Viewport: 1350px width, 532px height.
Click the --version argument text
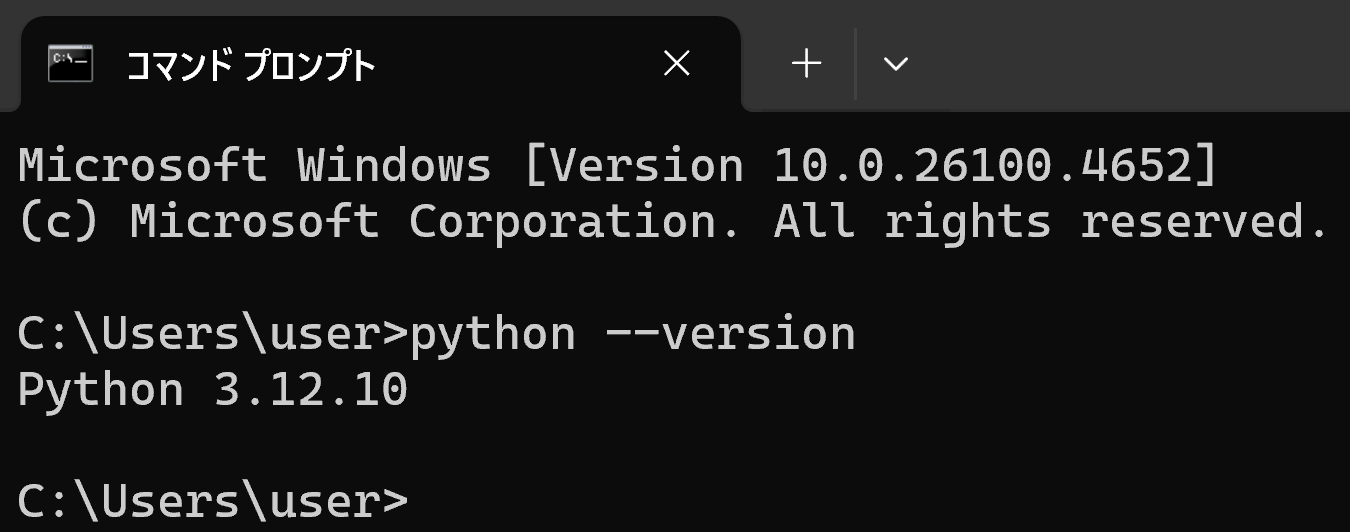(731, 335)
